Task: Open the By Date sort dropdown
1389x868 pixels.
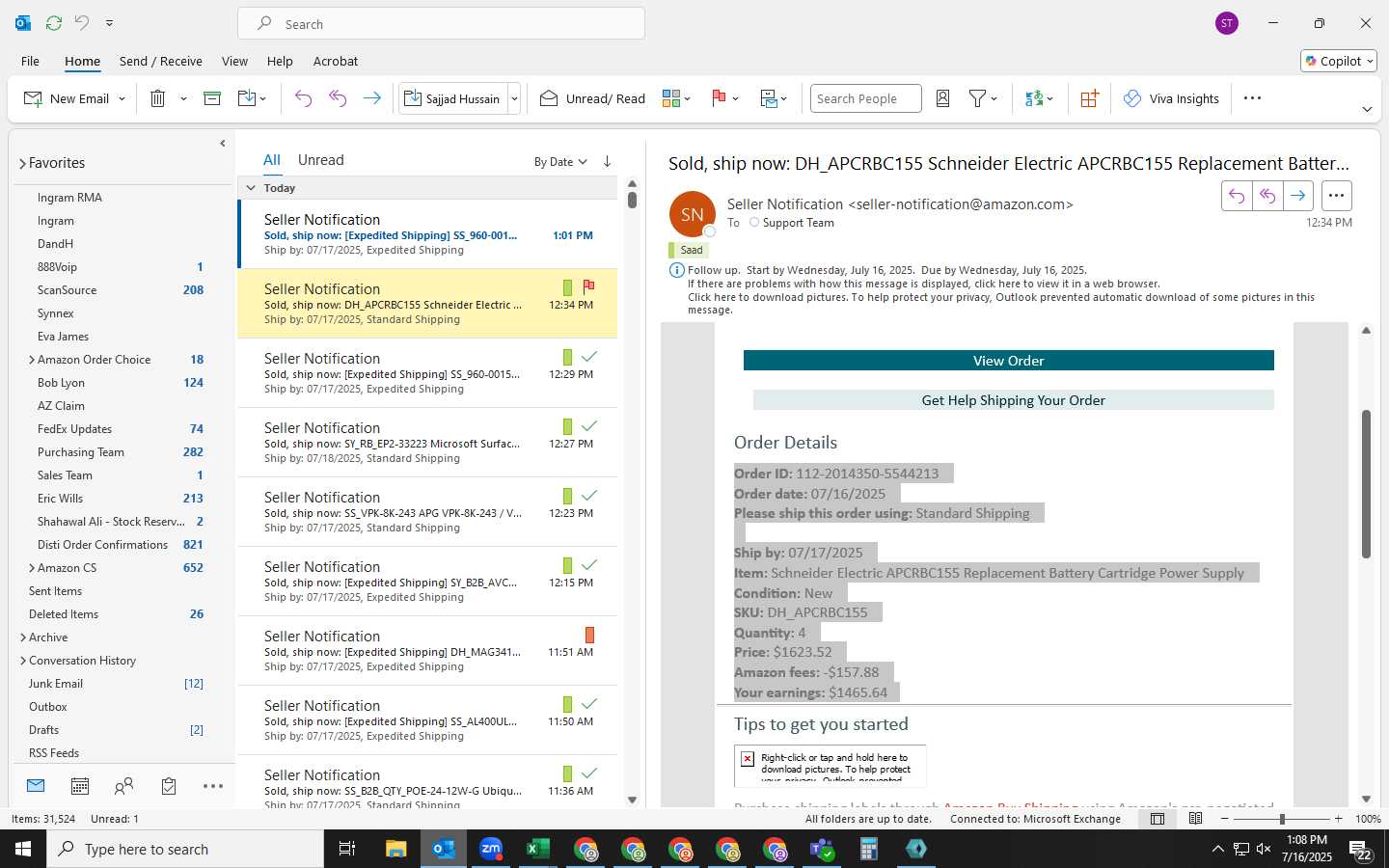Action: click(x=560, y=162)
